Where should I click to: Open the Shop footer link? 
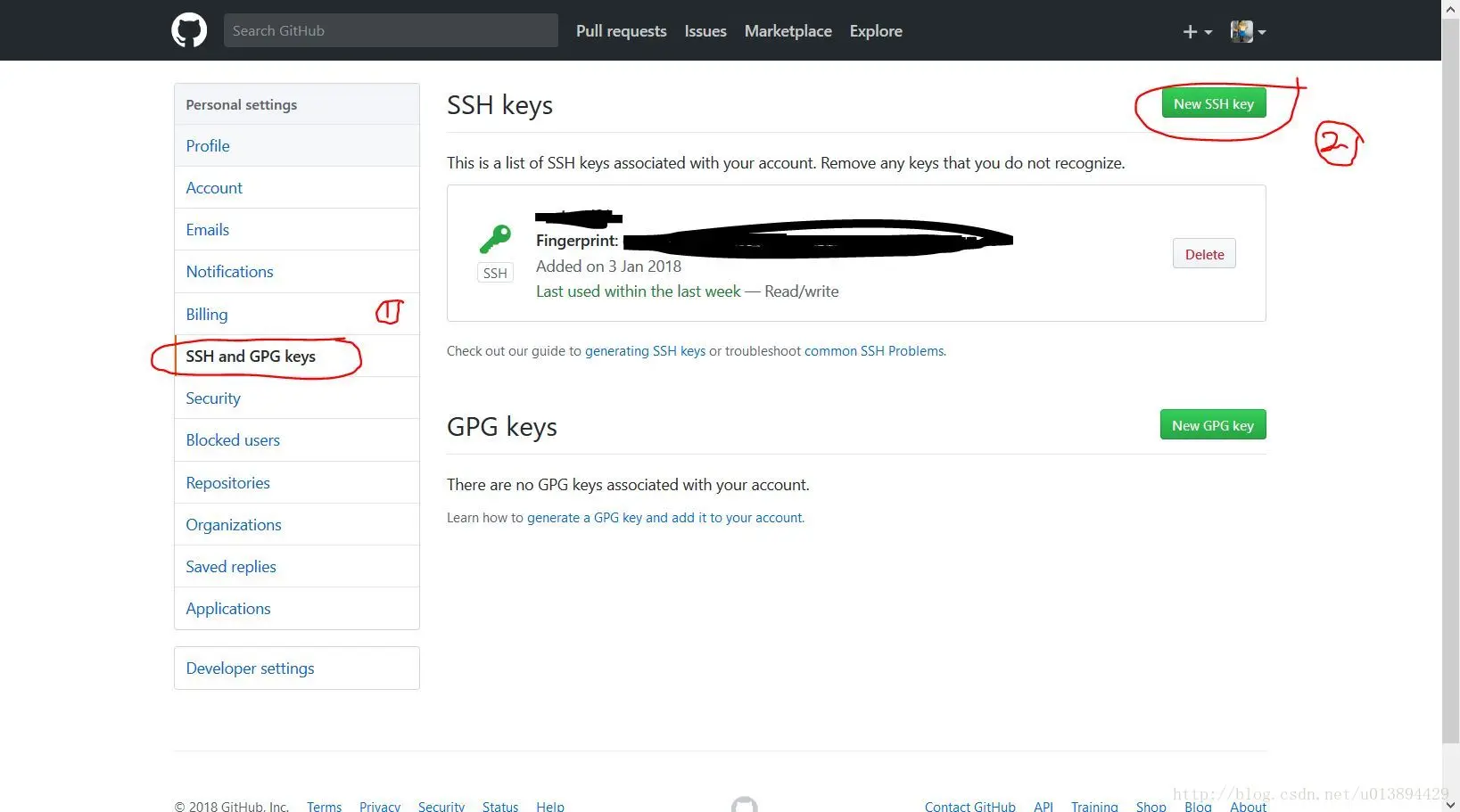point(1151,806)
